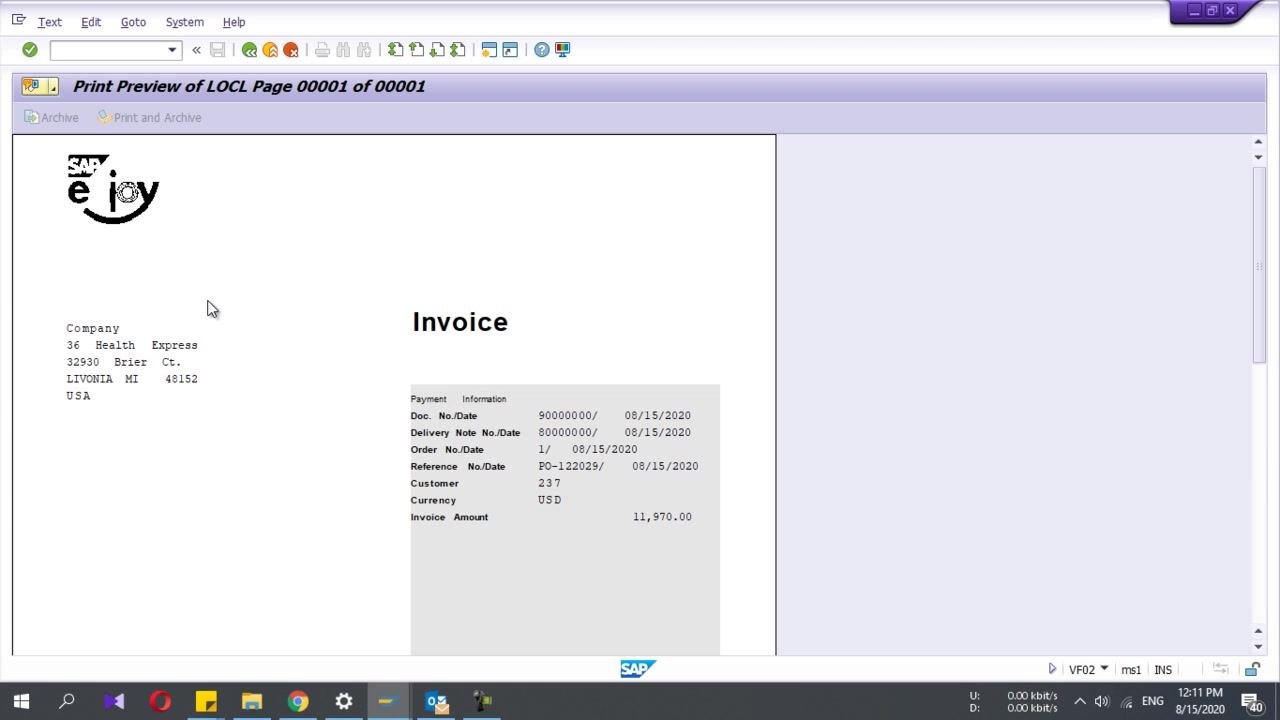Image resolution: width=1280 pixels, height=720 pixels.
Task: Click the Archive button
Action: [x=51, y=118]
